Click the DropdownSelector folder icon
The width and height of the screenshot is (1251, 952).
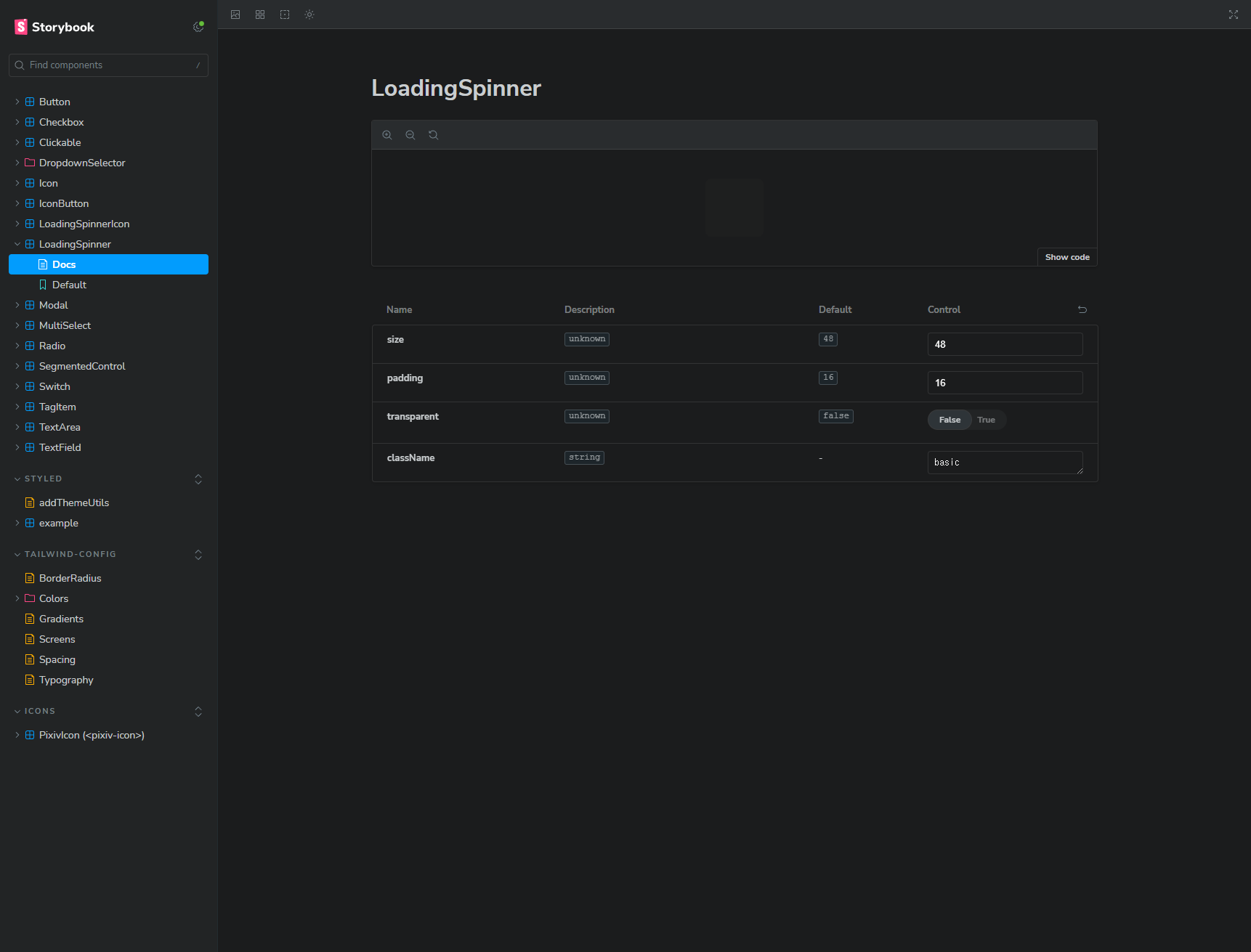30,163
